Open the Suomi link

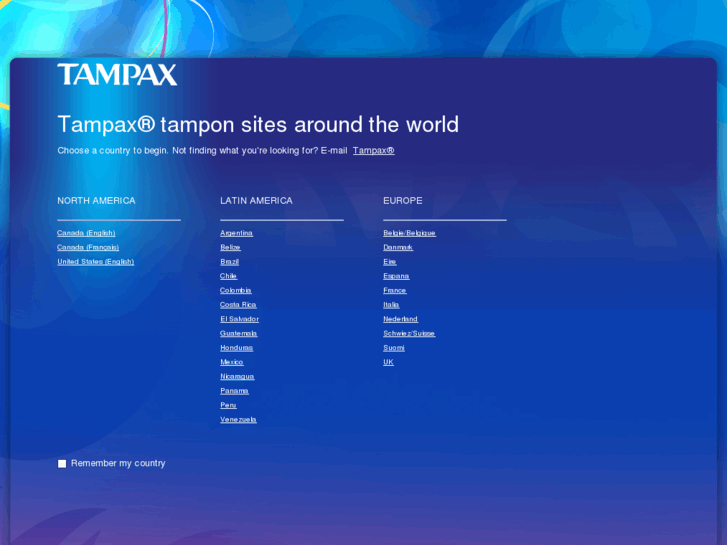pyautogui.click(x=394, y=348)
